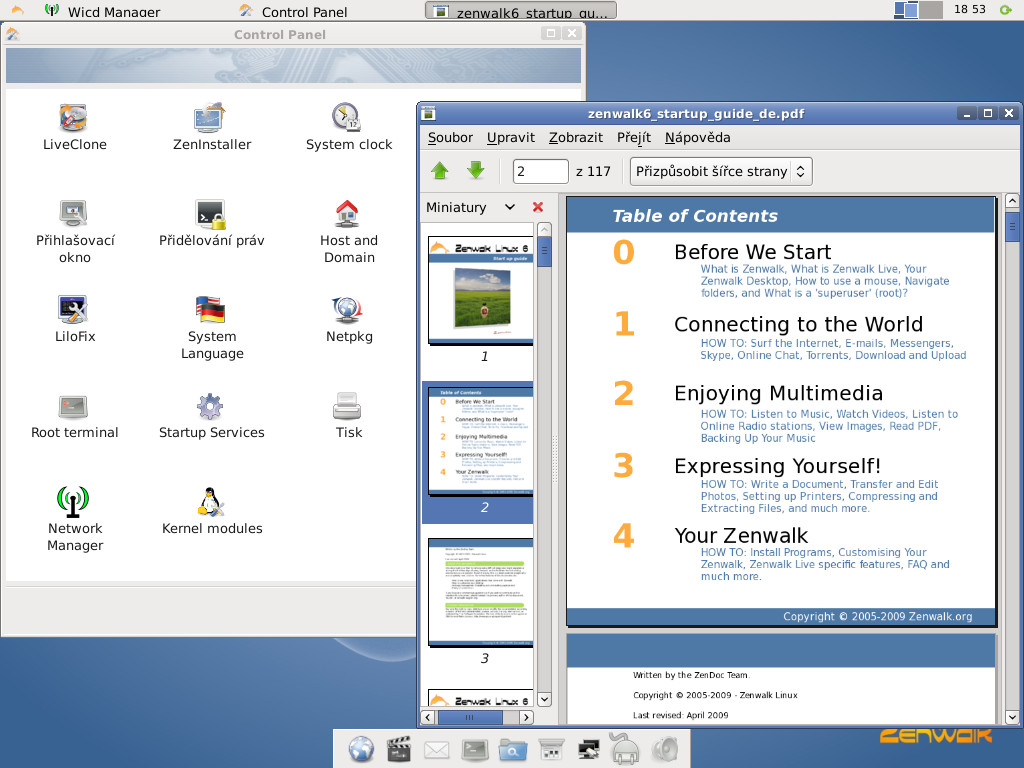
Task: Open Root terminal
Action: point(74,415)
